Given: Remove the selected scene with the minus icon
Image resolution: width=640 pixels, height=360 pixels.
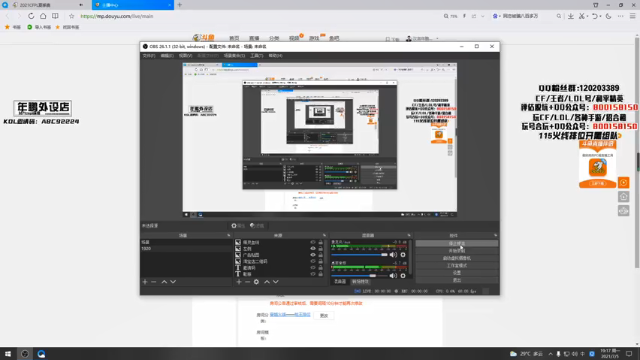Looking at the screenshot, I should click(154, 282).
